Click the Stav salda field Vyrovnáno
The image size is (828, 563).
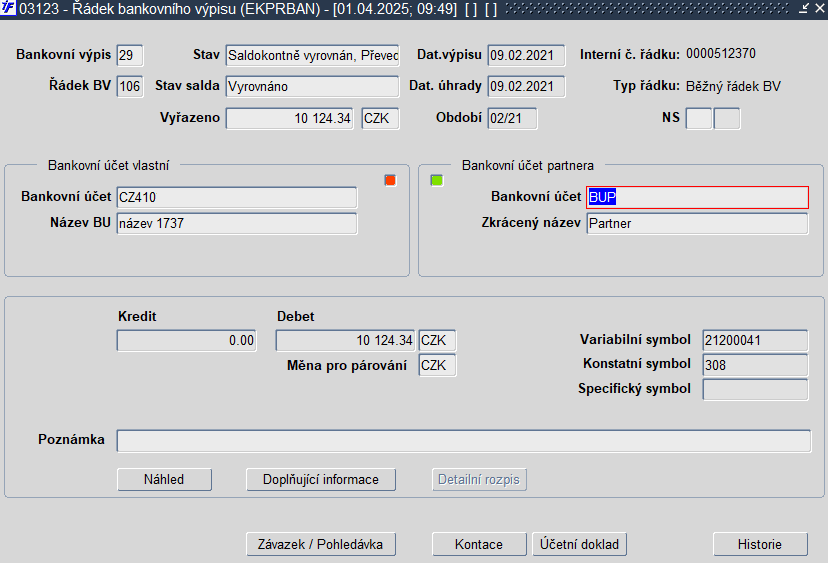point(313,86)
